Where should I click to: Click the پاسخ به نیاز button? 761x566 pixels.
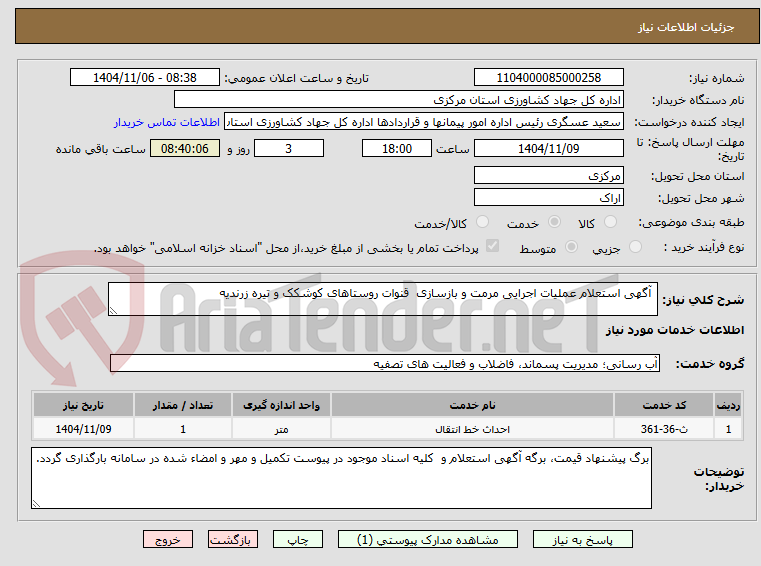point(582,539)
